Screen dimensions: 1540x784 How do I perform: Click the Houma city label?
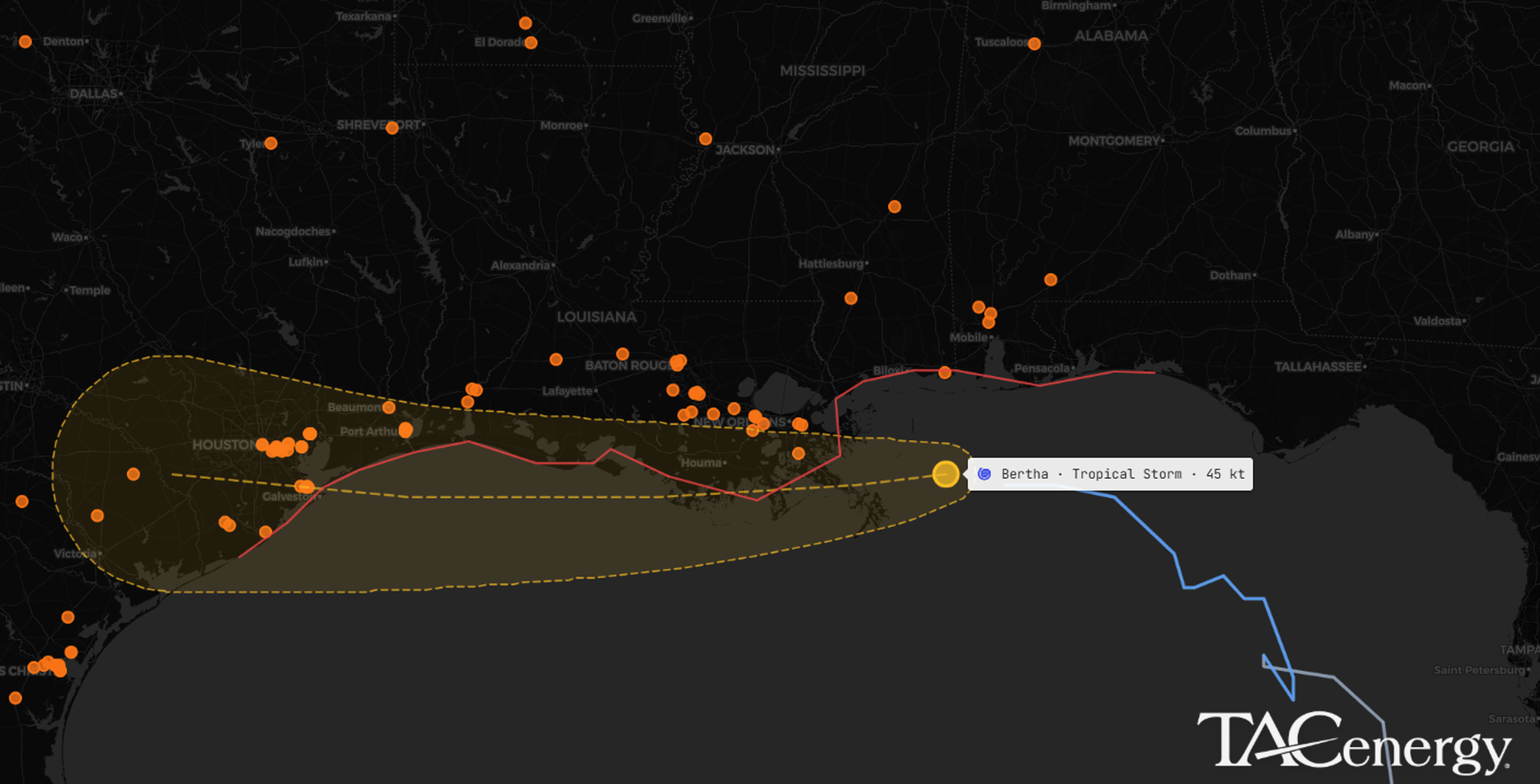point(701,463)
